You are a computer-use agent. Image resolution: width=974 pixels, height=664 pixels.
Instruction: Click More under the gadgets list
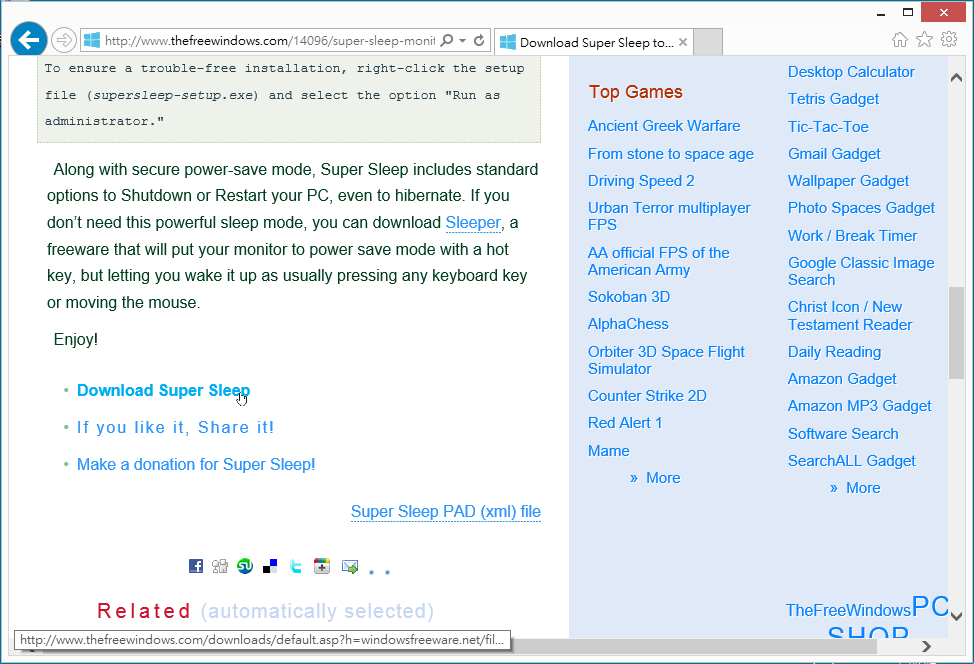click(x=863, y=488)
